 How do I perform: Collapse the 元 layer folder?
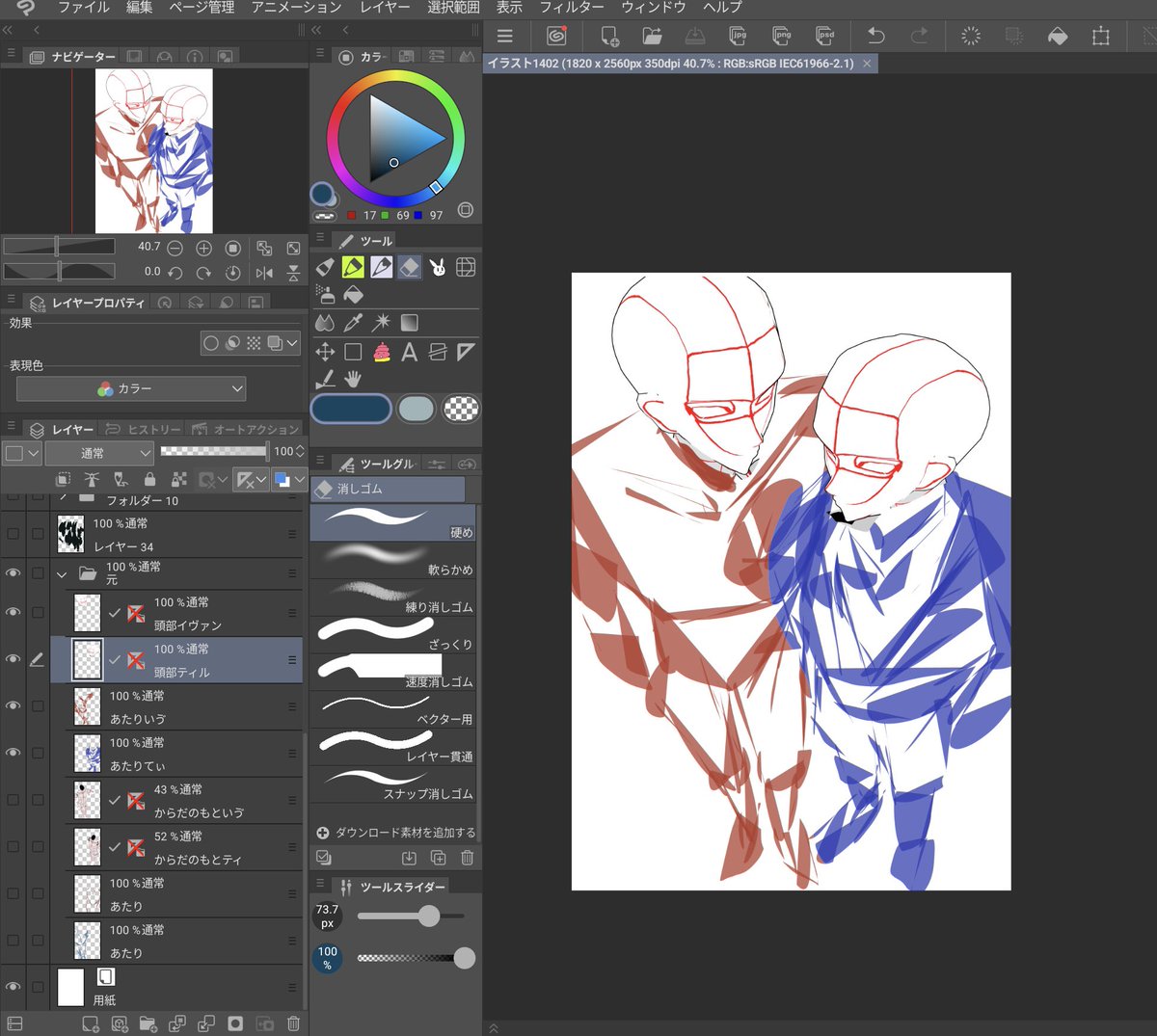pos(63,573)
